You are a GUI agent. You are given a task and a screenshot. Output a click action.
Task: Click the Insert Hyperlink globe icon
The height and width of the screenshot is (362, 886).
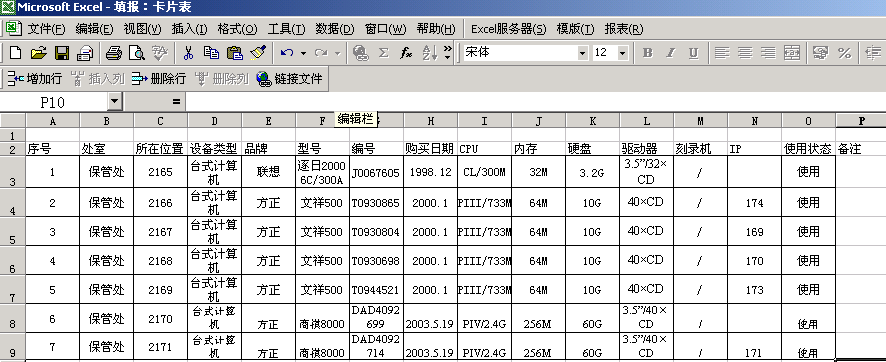click(x=360, y=53)
